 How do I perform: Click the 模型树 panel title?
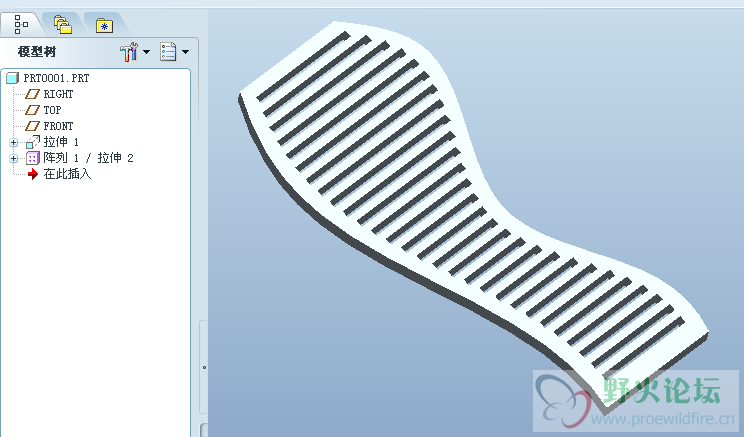tap(37, 52)
